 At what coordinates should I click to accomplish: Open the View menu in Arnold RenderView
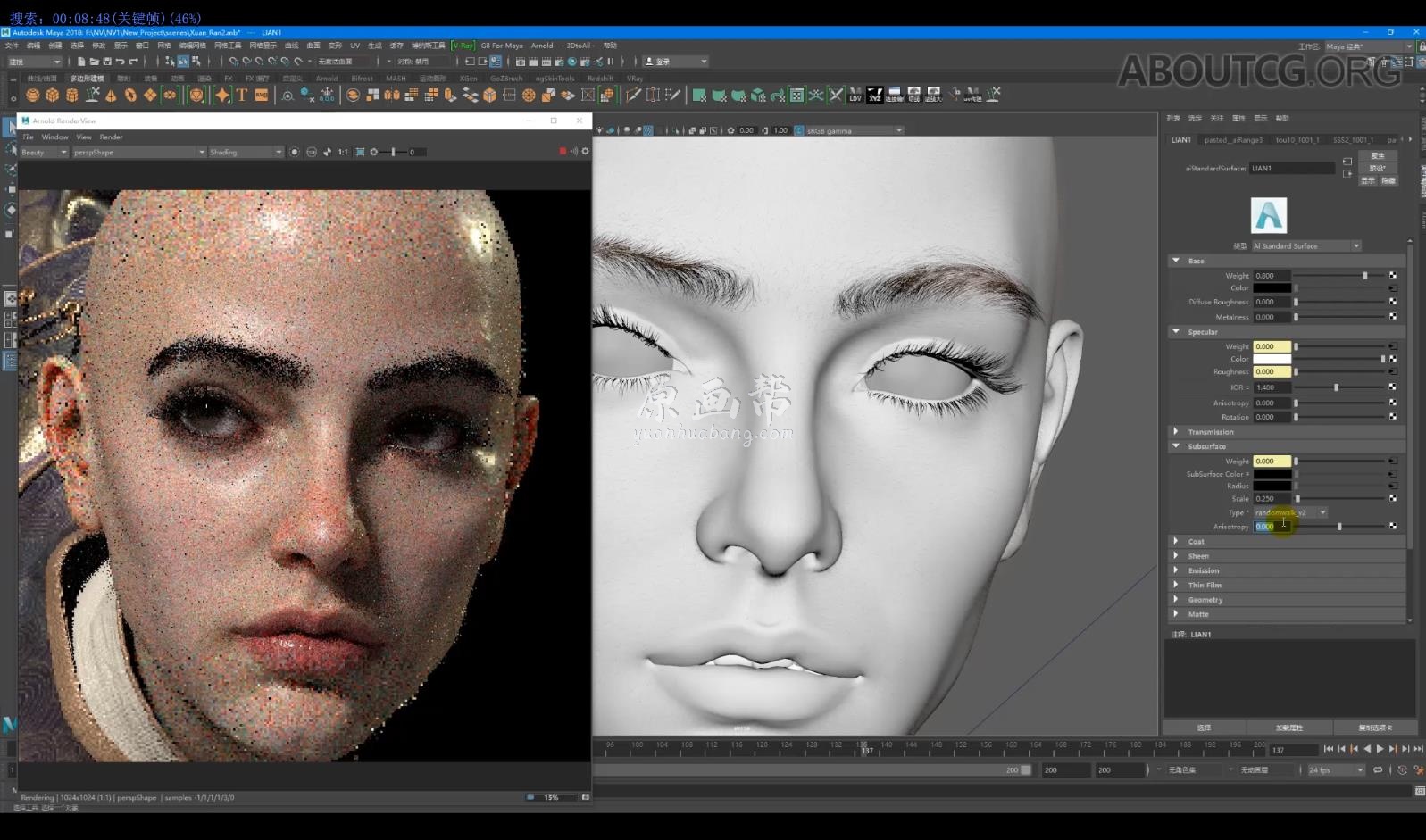(x=84, y=137)
